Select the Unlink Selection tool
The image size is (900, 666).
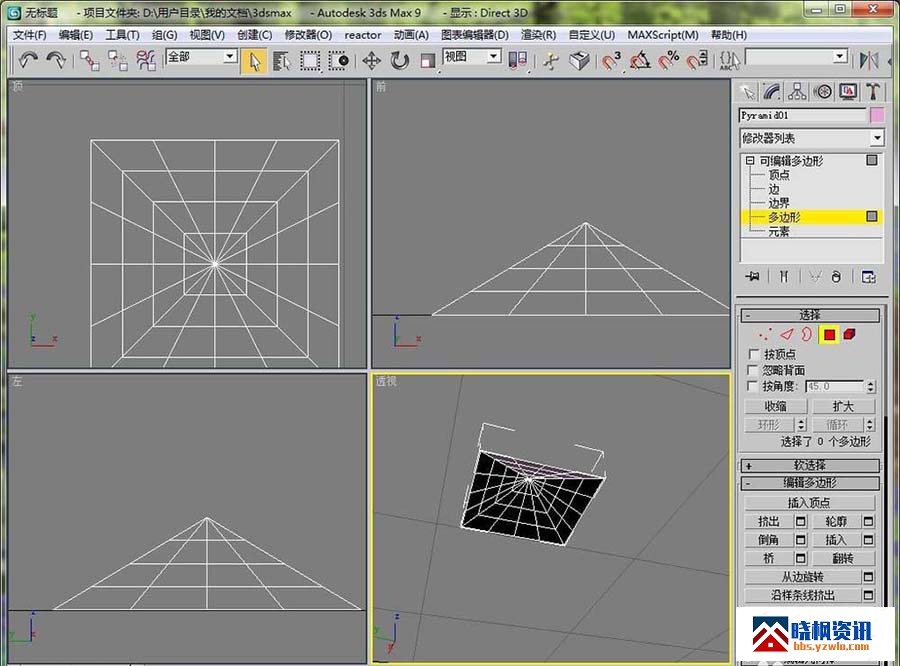(118, 60)
